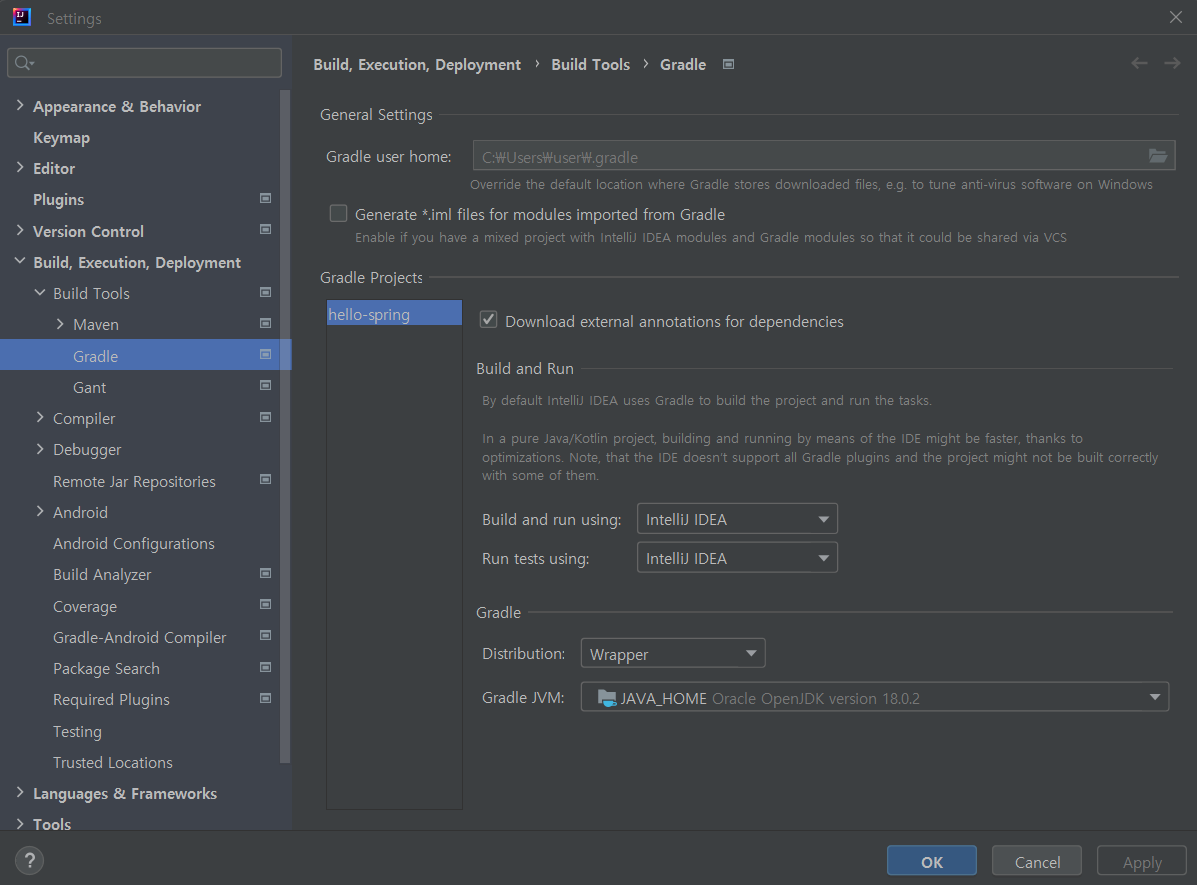The height and width of the screenshot is (885, 1197).
Task: Click project marker icon on Build Tools row
Action: click(266, 292)
